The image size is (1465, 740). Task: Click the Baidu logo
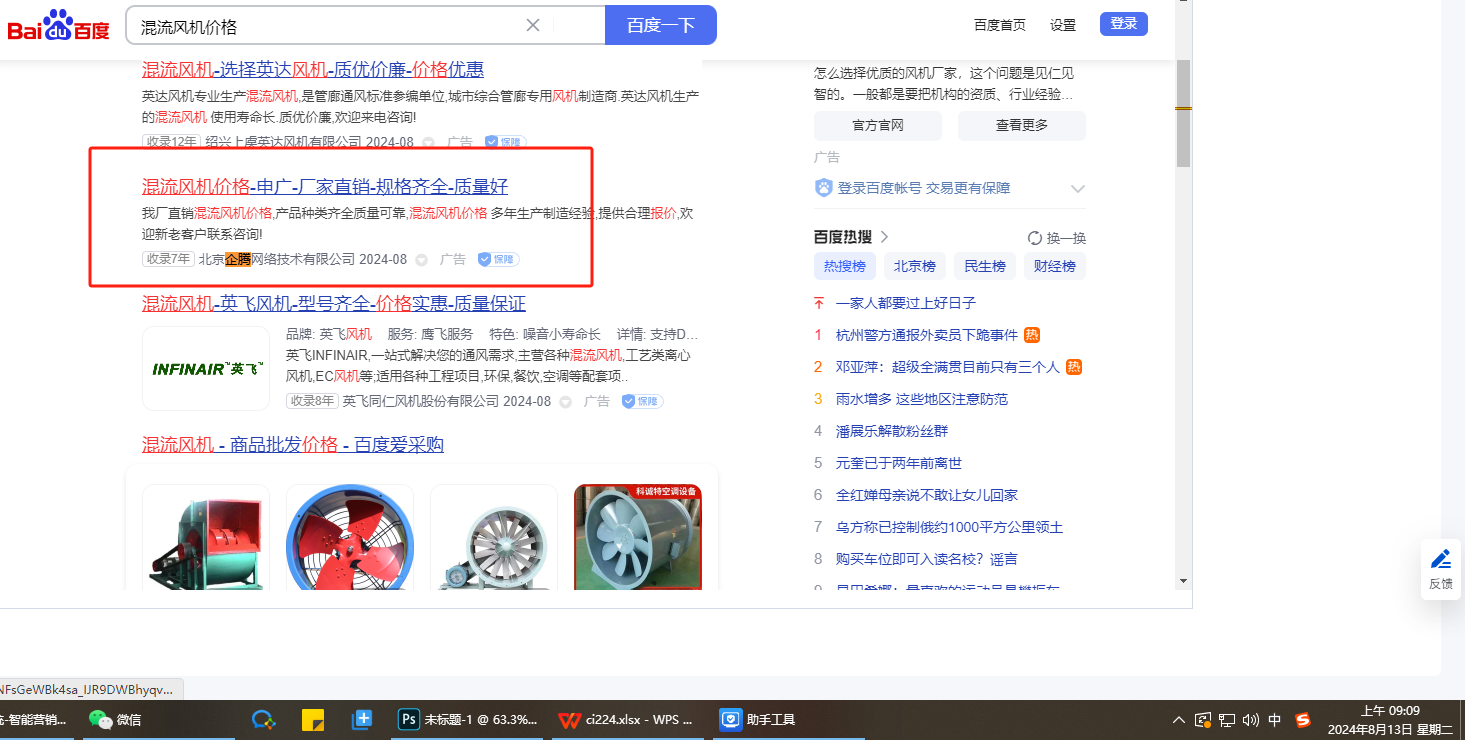pos(58,26)
